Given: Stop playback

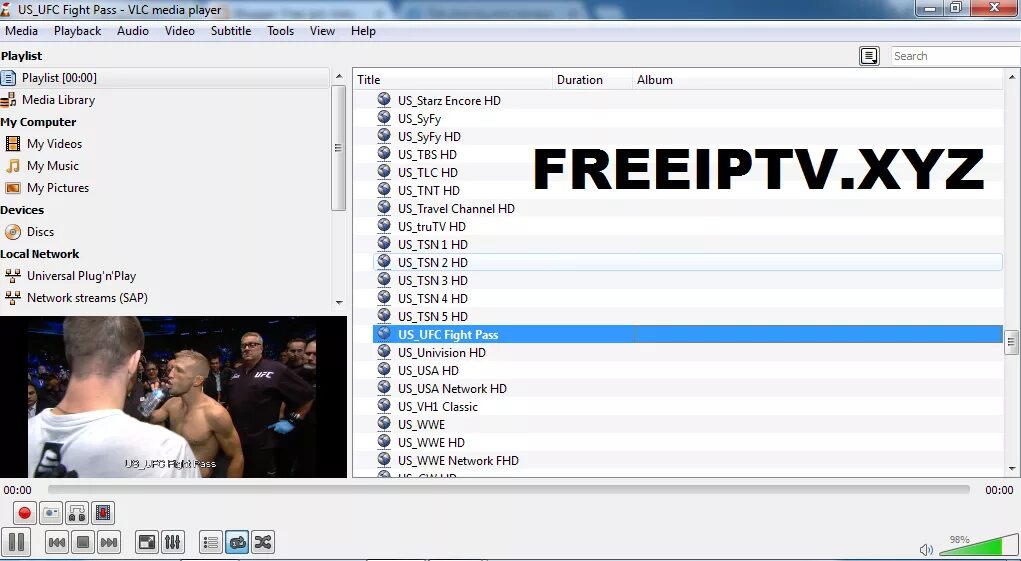Looking at the screenshot, I should point(83,542).
